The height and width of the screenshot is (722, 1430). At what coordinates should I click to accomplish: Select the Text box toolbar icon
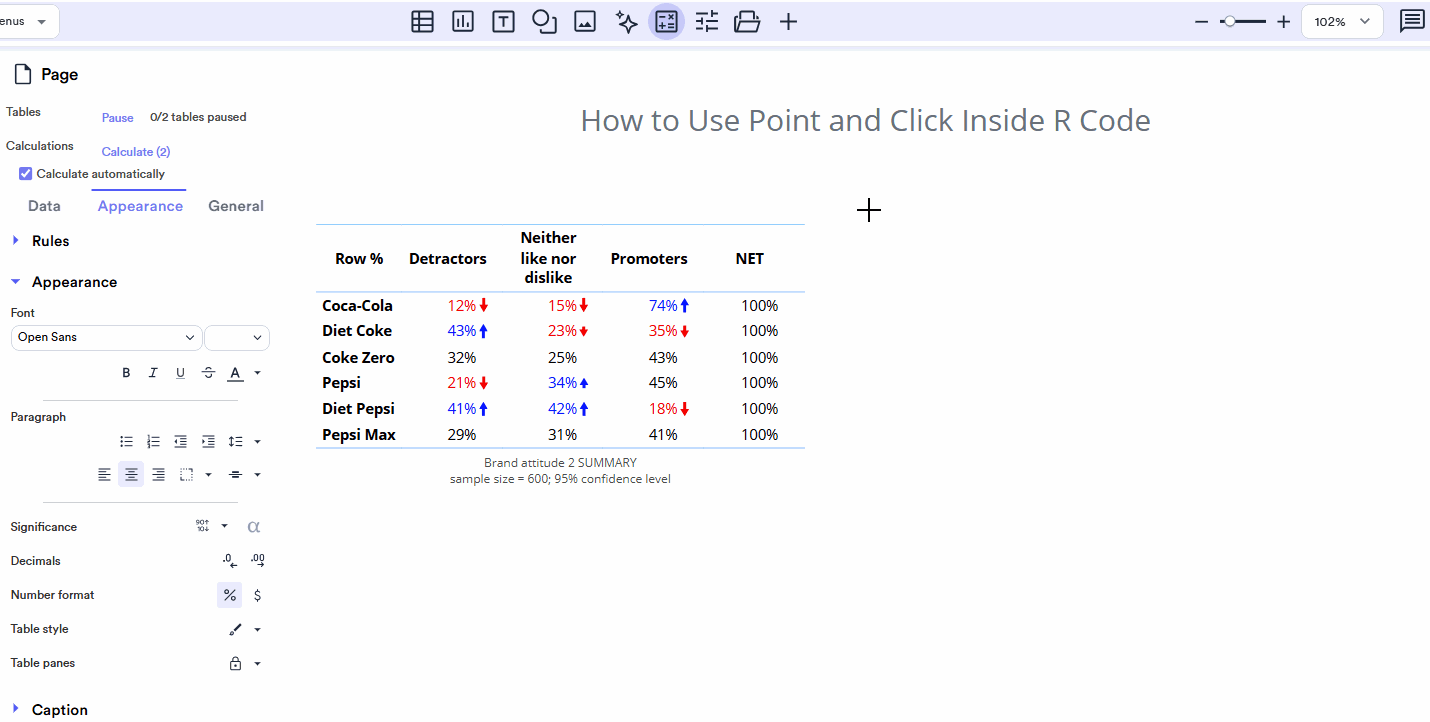[503, 21]
